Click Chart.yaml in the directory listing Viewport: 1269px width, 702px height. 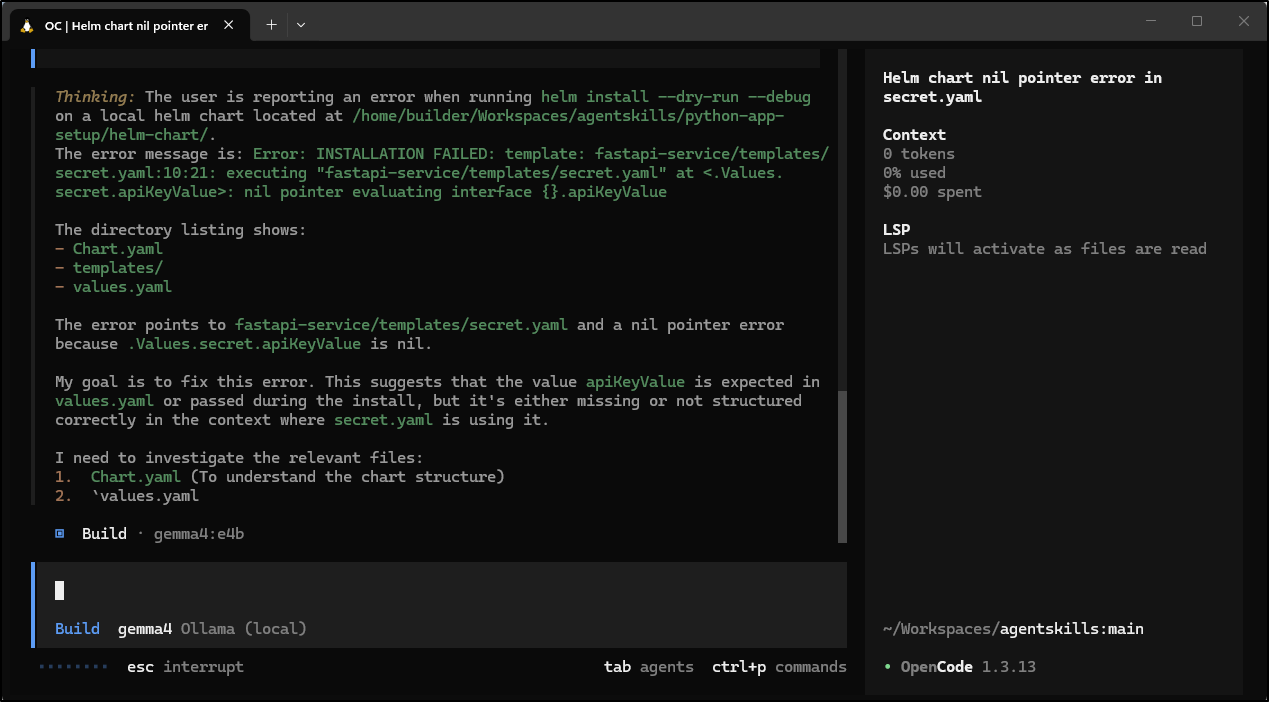[117, 248]
